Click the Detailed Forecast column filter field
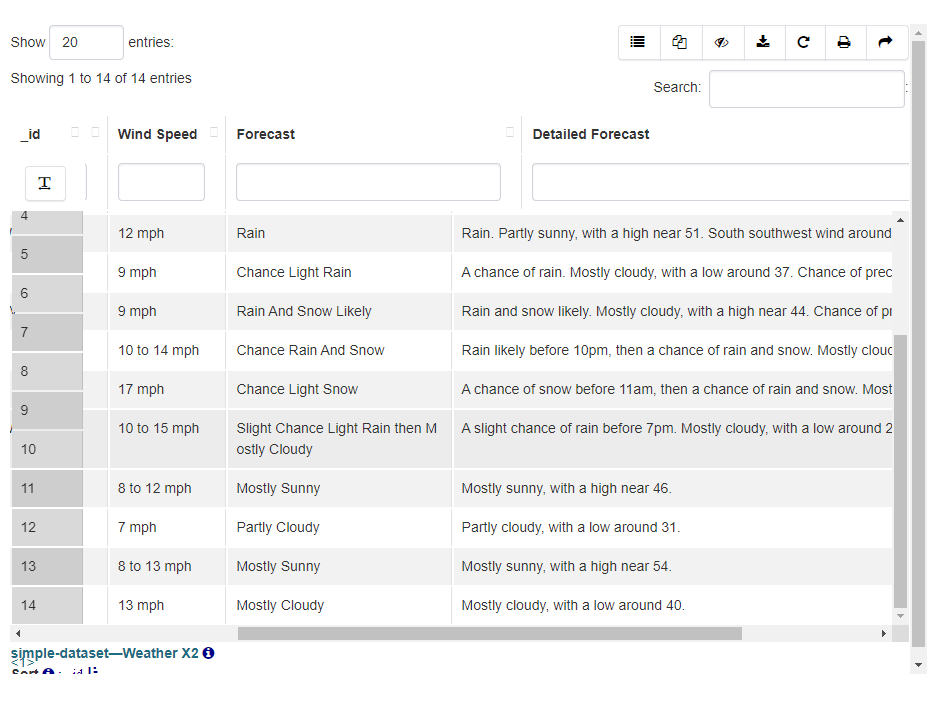The image size is (934, 704). click(721, 182)
